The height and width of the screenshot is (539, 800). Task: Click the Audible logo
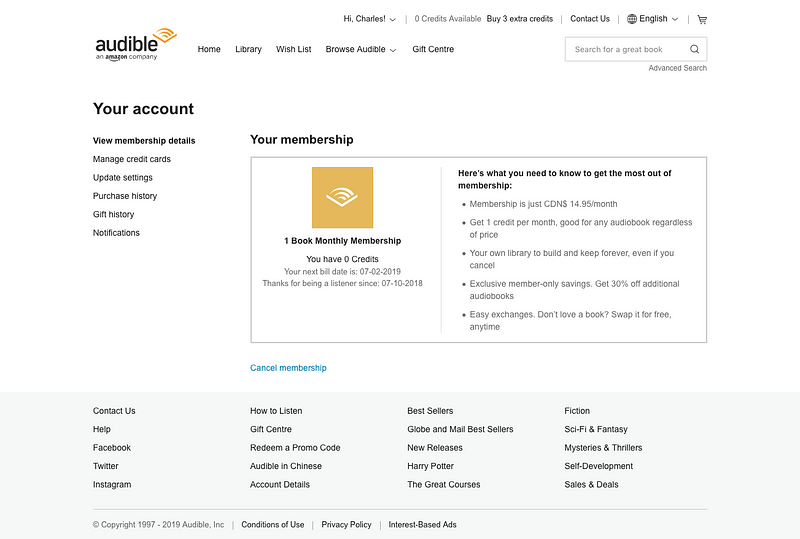point(135,44)
